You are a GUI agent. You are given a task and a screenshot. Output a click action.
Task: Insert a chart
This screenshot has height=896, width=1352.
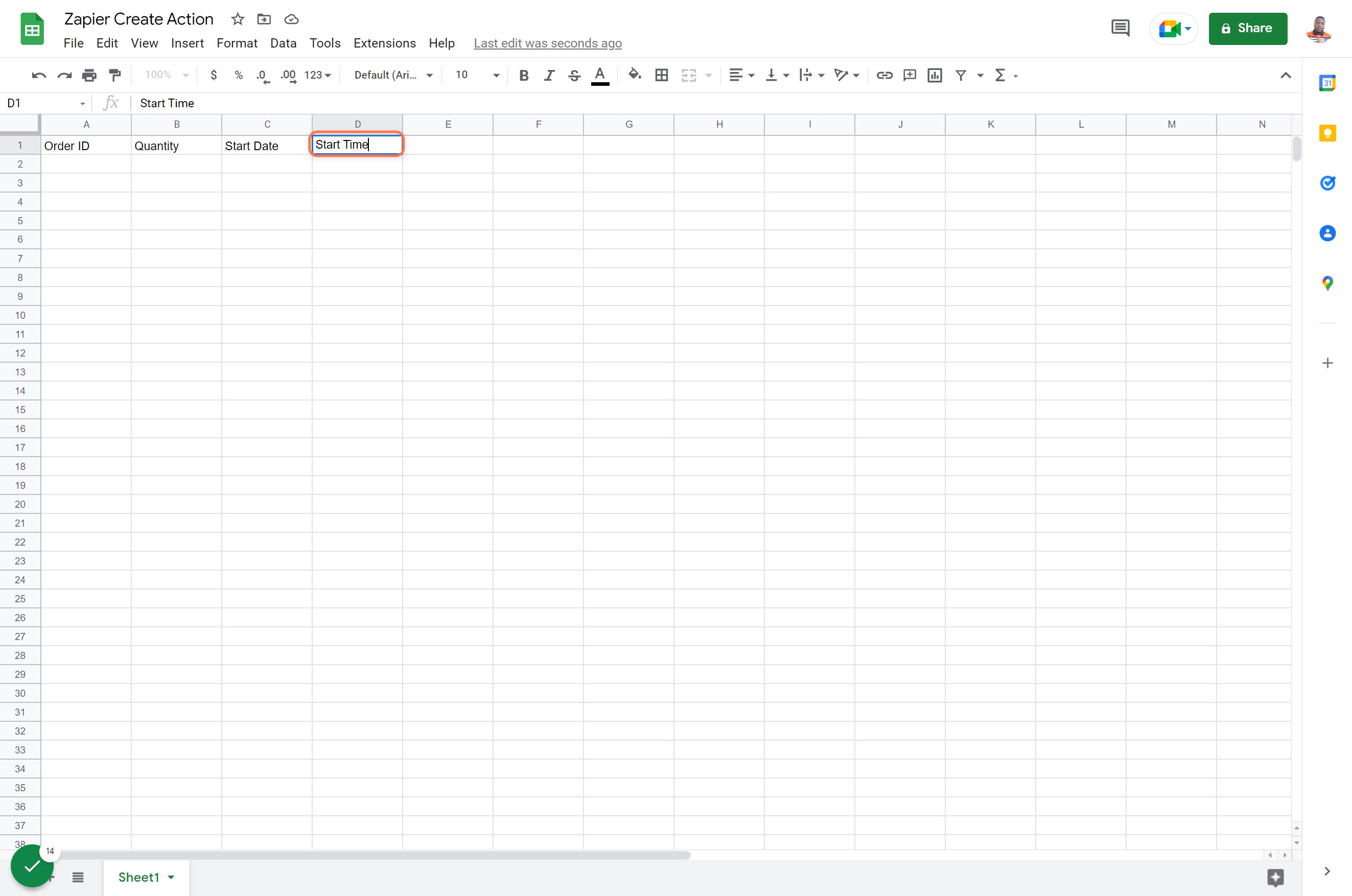pos(935,75)
